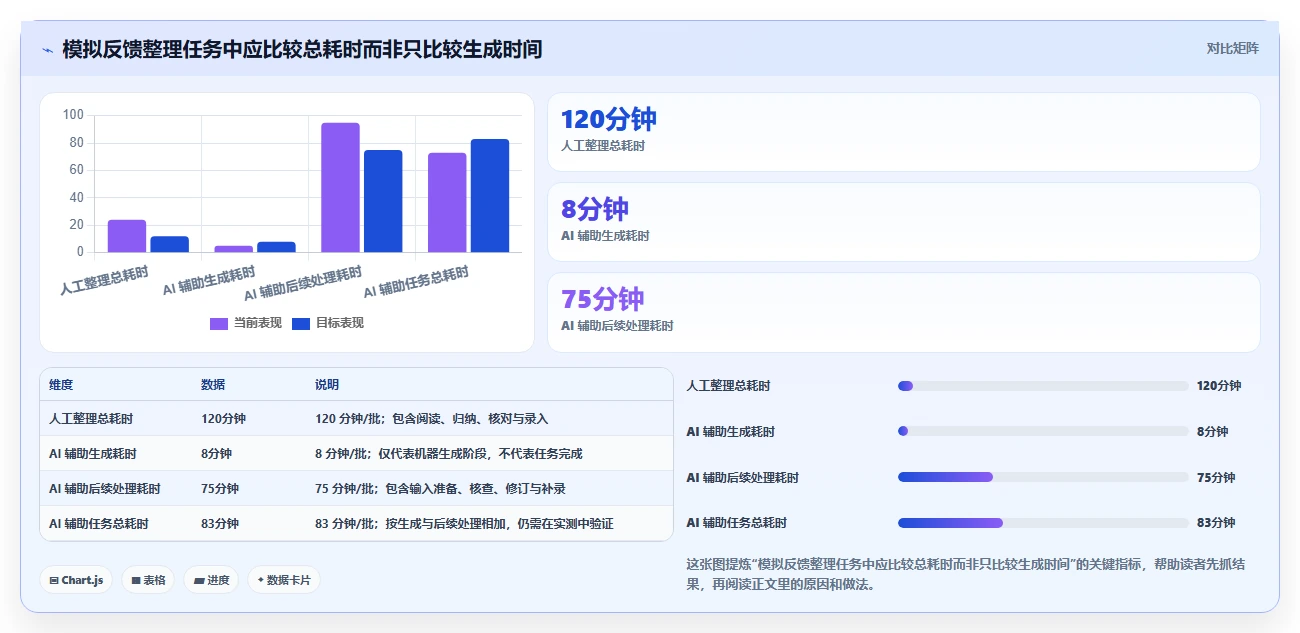This screenshot has width=1300, height=633.
Task: Open the 75分钟 metric card
Action: 903,312
